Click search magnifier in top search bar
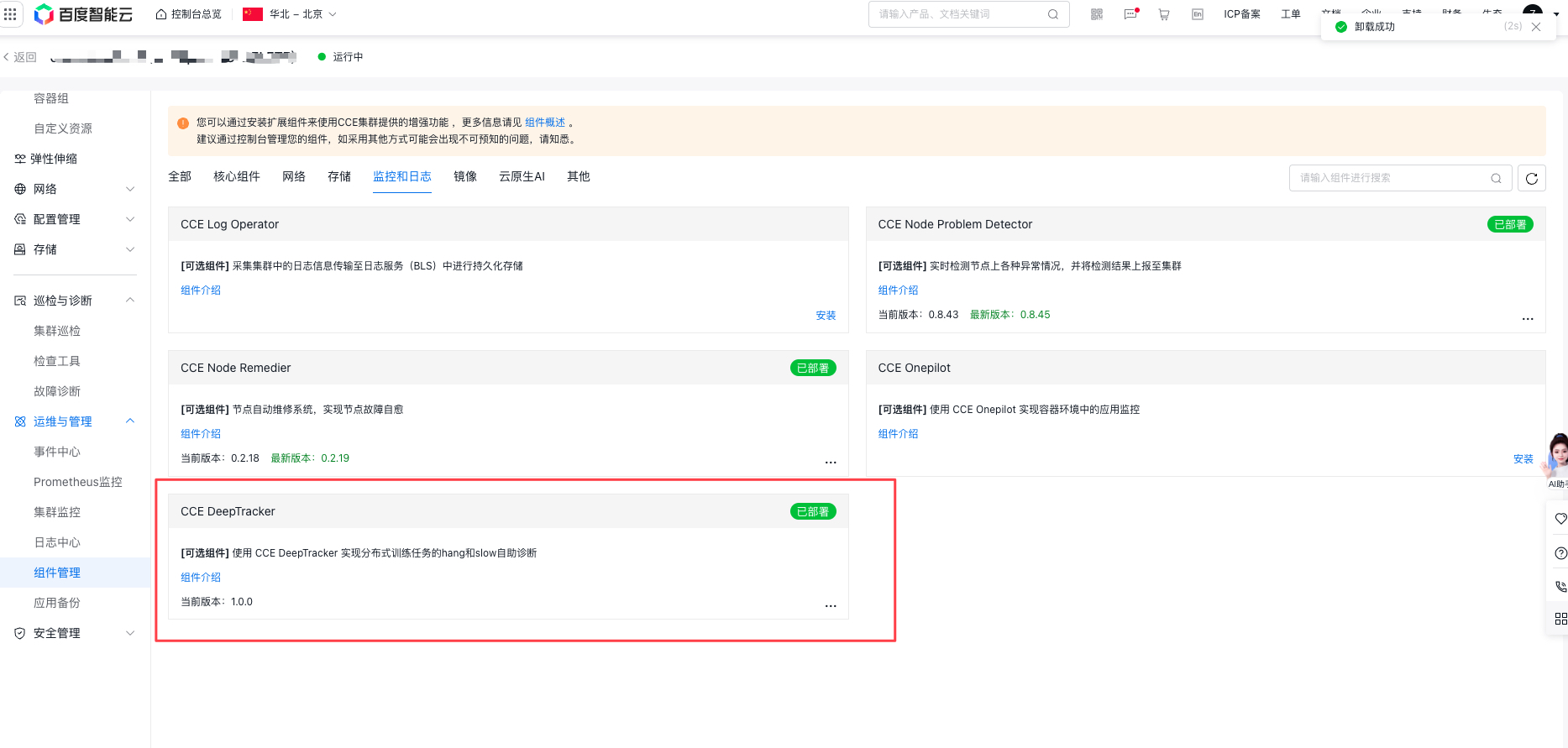Viewport: 1568px width, 748px height. point(1052,14)
